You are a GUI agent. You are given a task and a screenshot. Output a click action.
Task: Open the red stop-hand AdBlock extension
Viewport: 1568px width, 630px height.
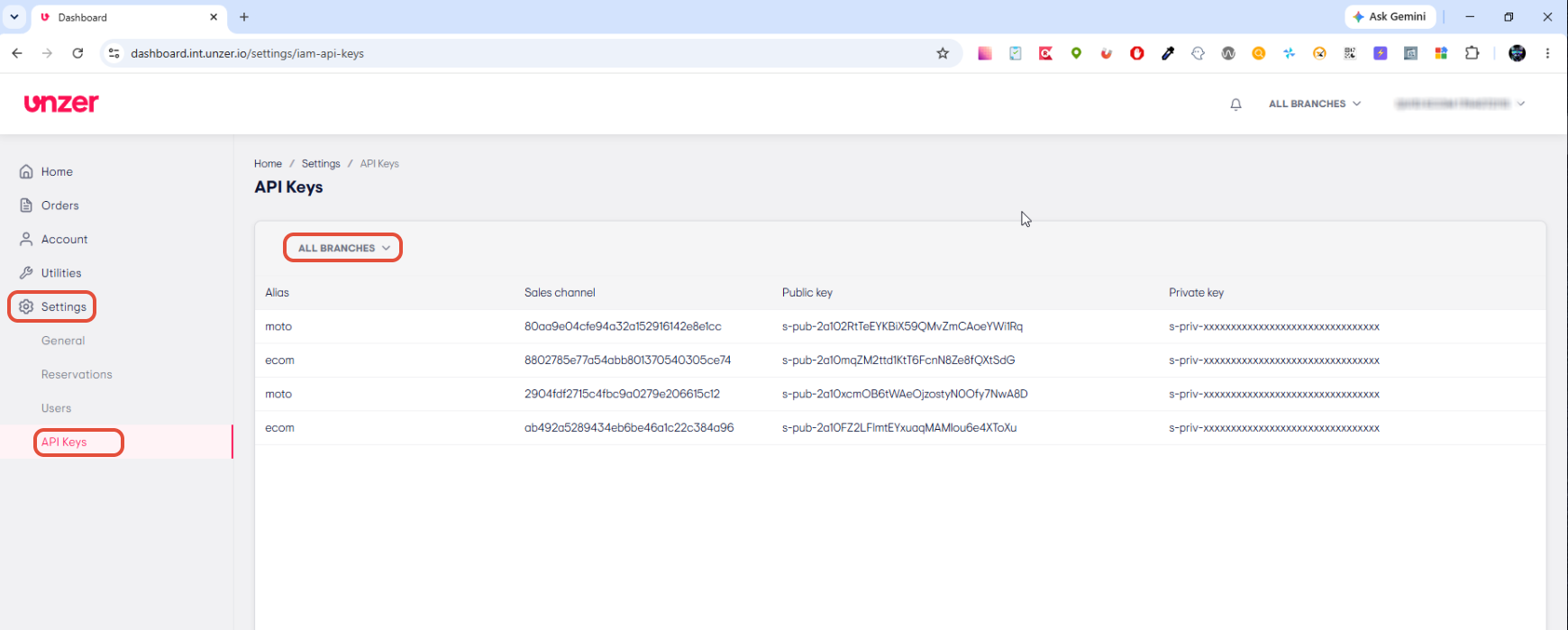[1137, 53]
